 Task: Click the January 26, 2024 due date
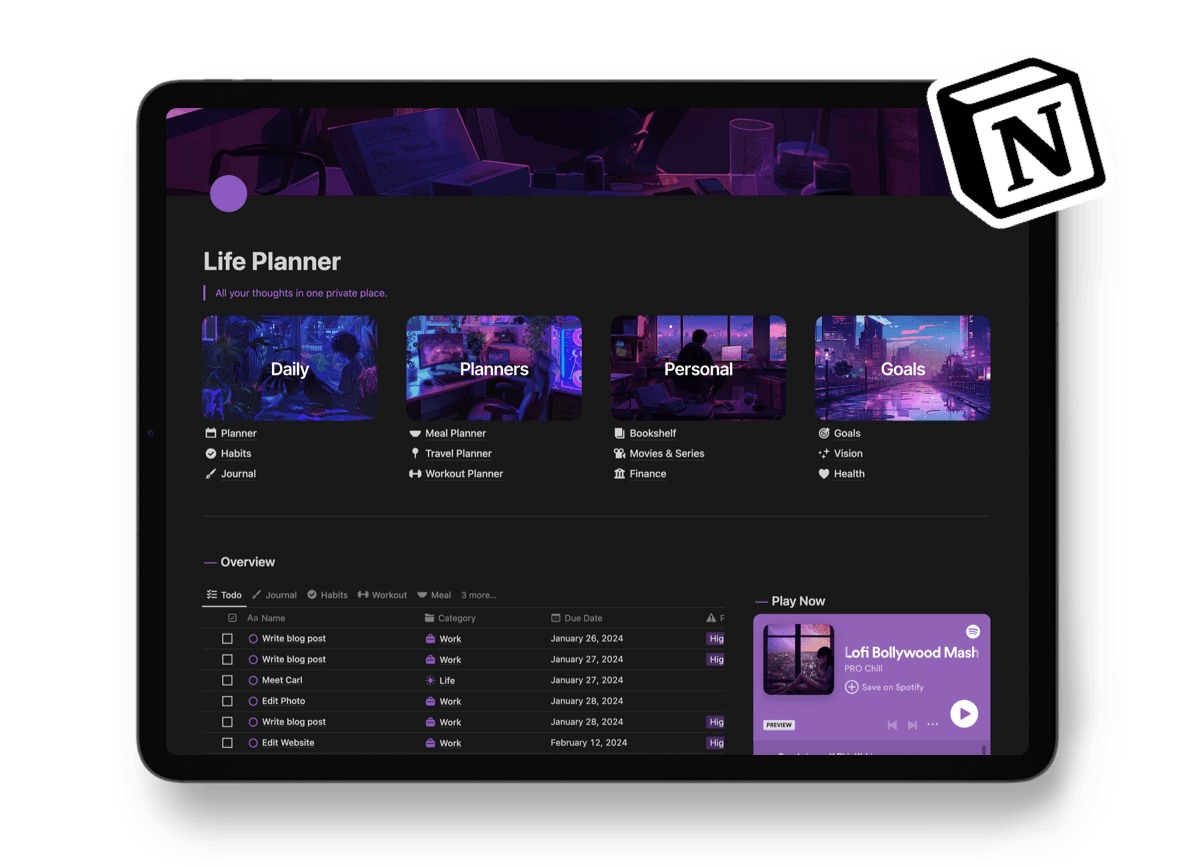coord(587,638)
